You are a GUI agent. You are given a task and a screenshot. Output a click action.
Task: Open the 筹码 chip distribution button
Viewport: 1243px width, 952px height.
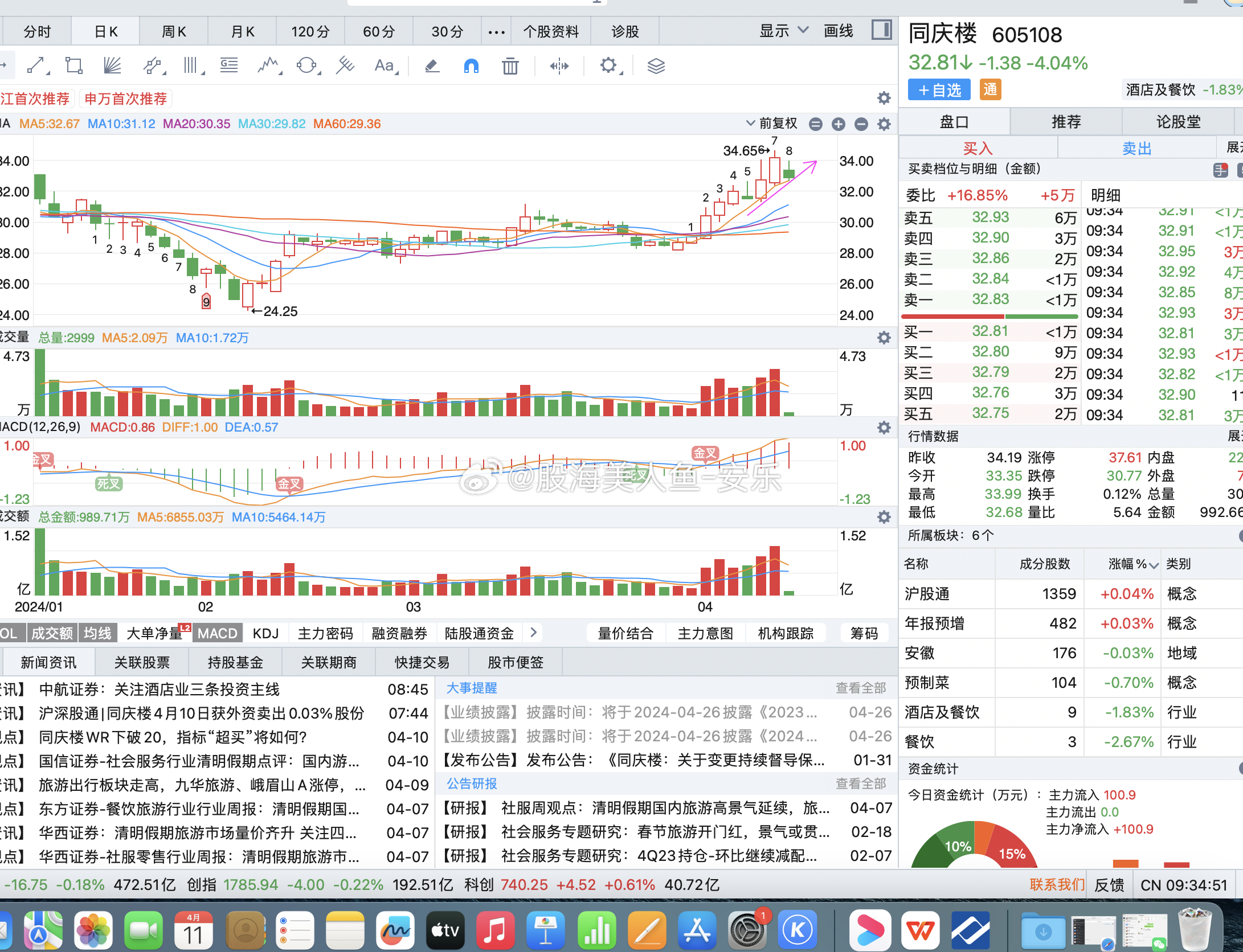pyautogui.click(x=864, y=633)
